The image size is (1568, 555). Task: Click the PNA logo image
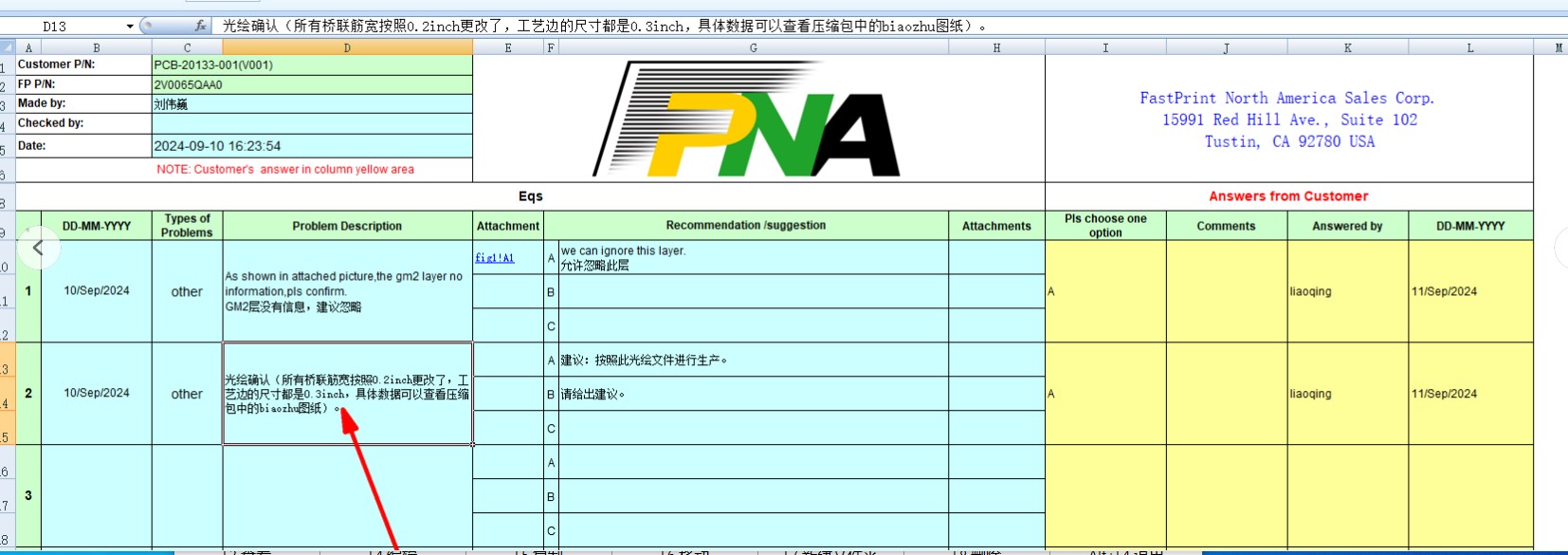[747, 119]
